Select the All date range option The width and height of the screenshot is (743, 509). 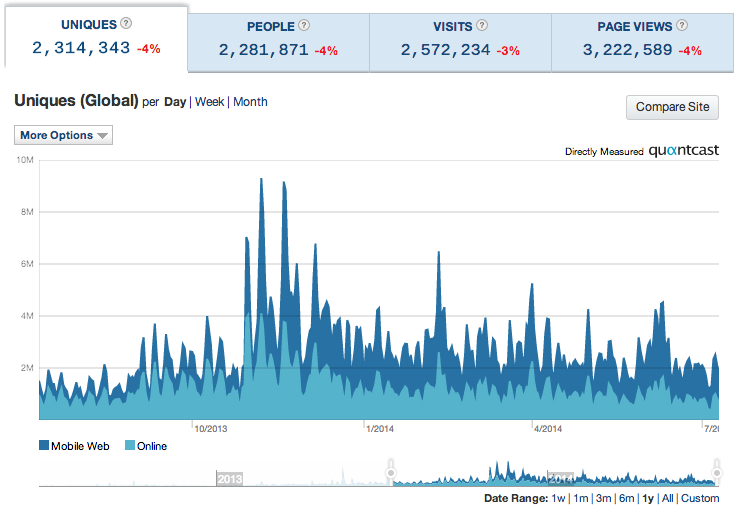[668, 498]
